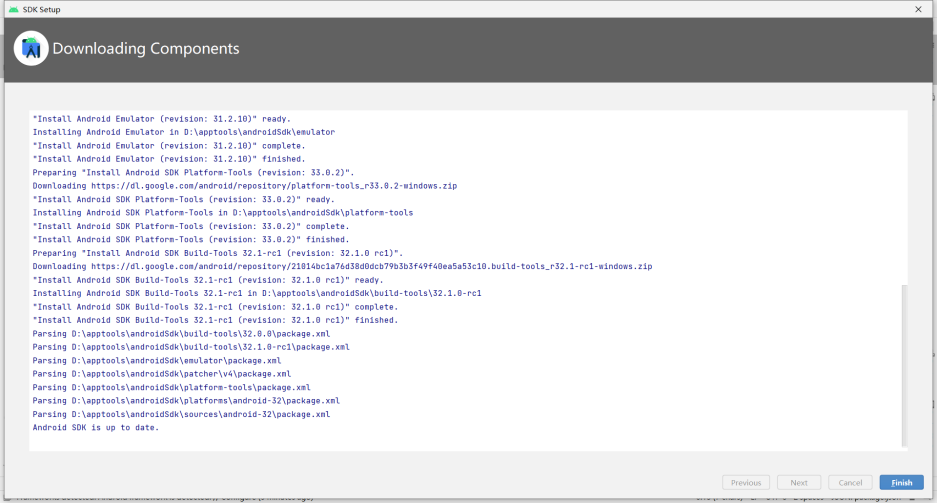Click the 'SDK Setup' window title text
Image resolution: width=937 pixels, height=503 pixels.
click(x=41, y=10)
